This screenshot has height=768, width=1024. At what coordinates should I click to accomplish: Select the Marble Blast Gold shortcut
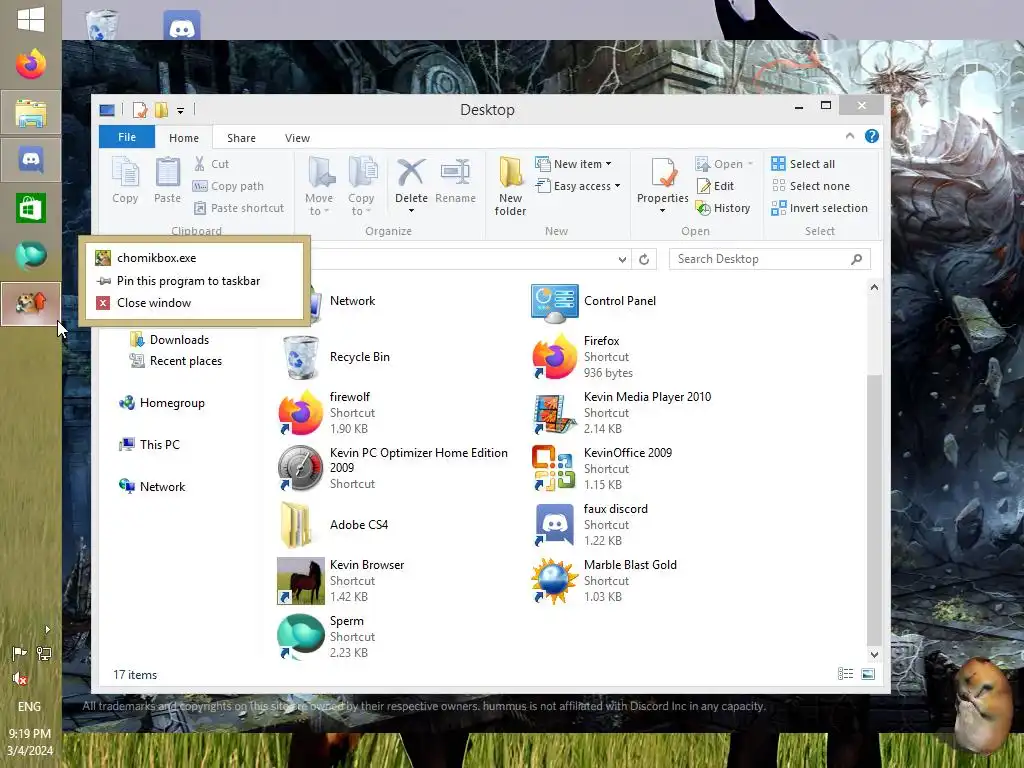tap(605, 581)
